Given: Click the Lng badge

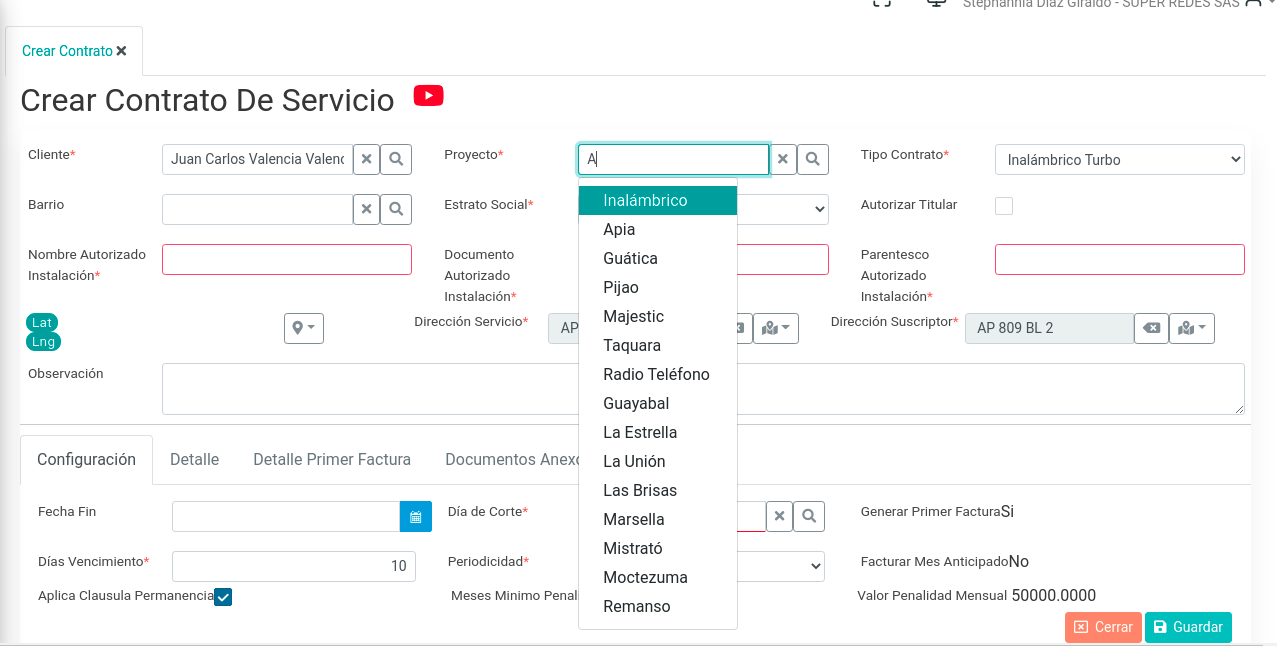Looking at the screenshot, I should (43, 342).
